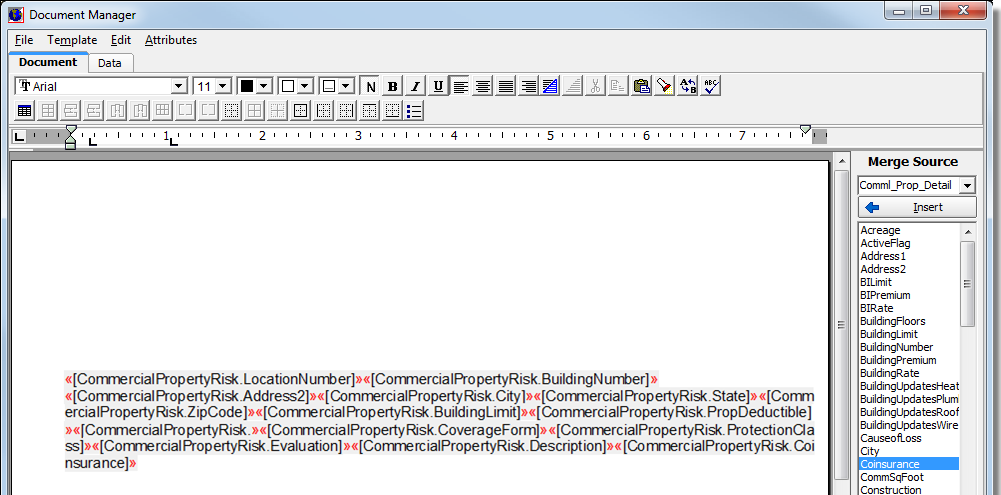The image size is (1001, 495).
Task: Click the black text color swatch
Action: tap(246, 87)
